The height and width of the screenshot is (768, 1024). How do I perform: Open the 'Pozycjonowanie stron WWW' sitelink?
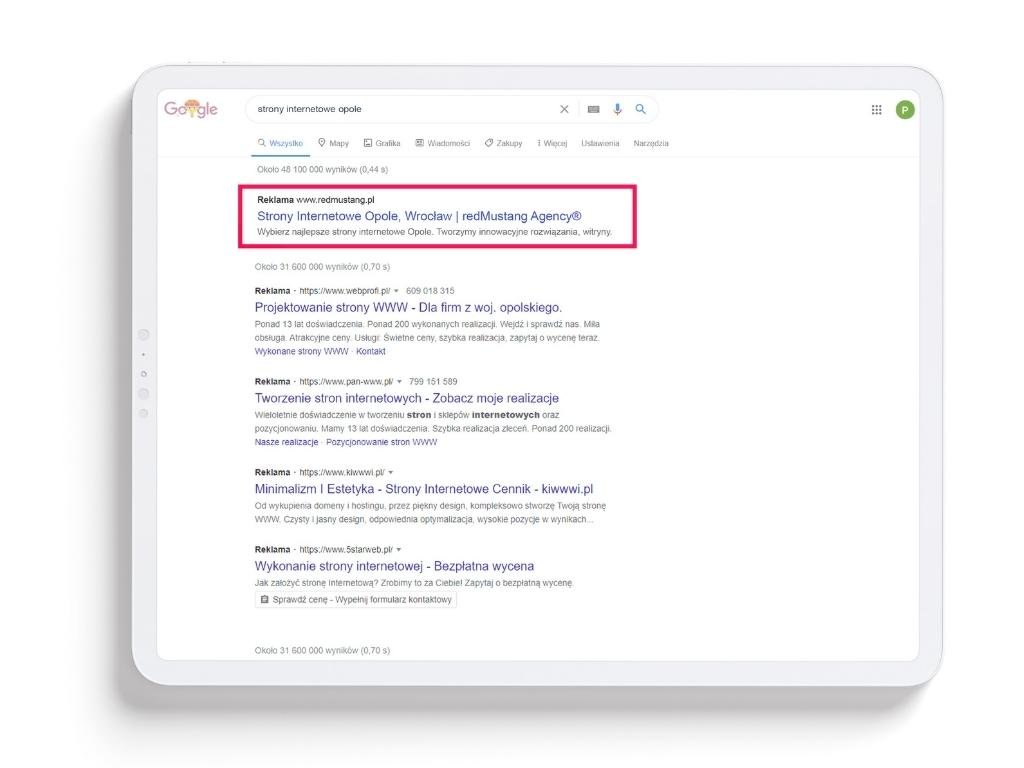click(x=382, y=442)
